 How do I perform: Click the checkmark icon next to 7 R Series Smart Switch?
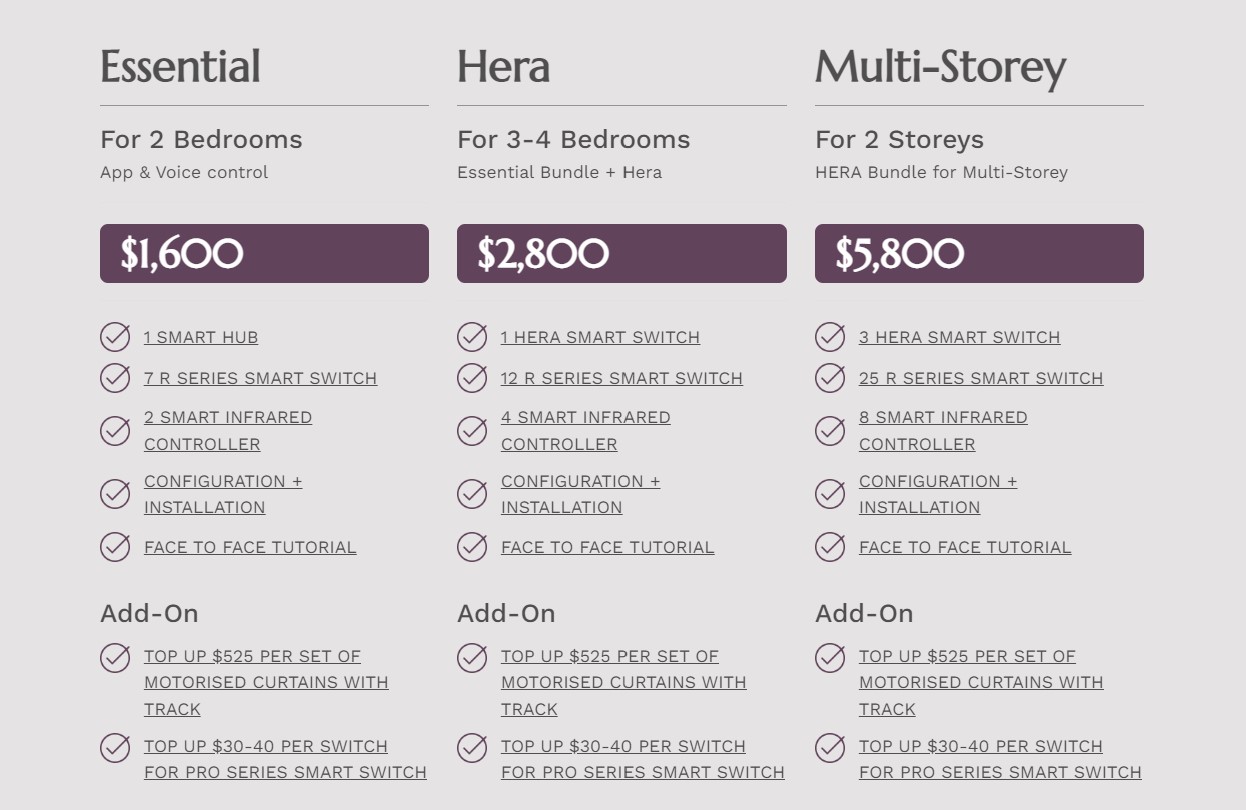tap(115, 378)
